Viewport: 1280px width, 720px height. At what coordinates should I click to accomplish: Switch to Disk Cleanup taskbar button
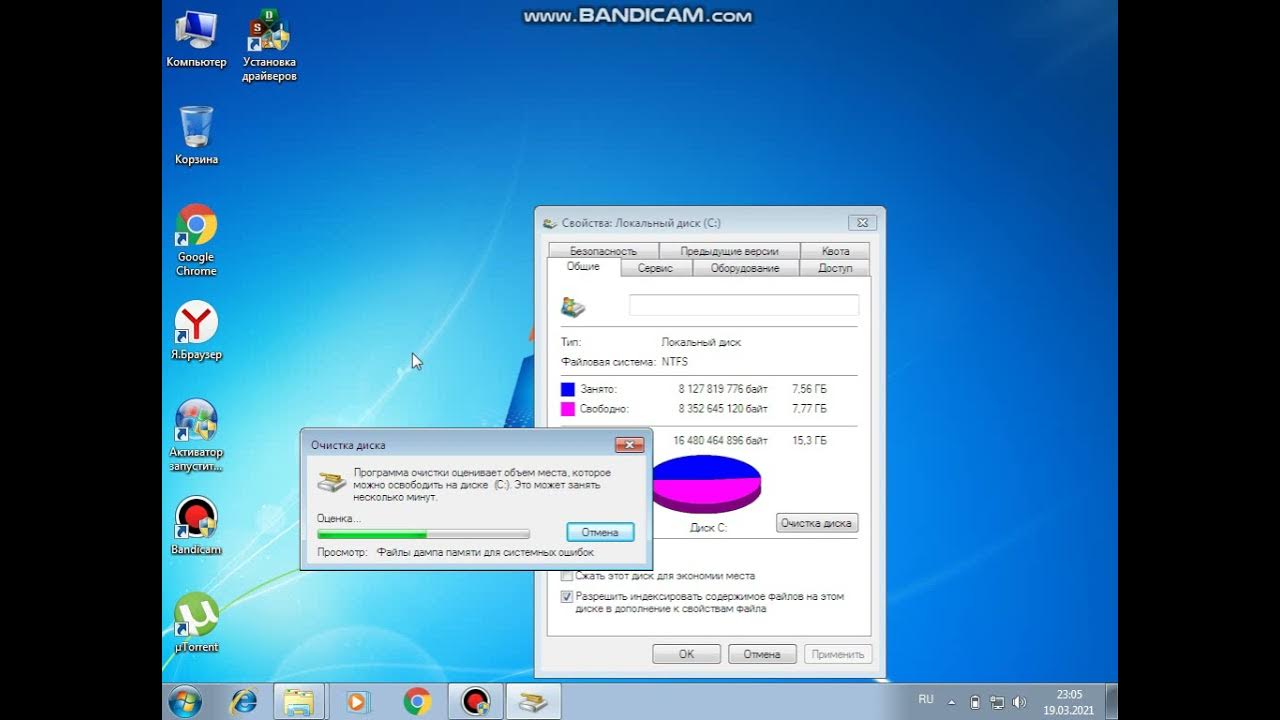[x=533, y=702]
